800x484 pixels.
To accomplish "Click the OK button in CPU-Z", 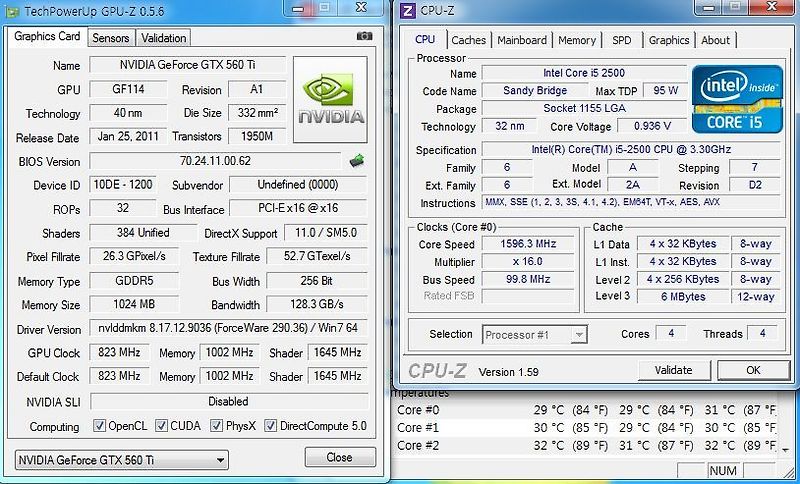I will pos(754,370).
